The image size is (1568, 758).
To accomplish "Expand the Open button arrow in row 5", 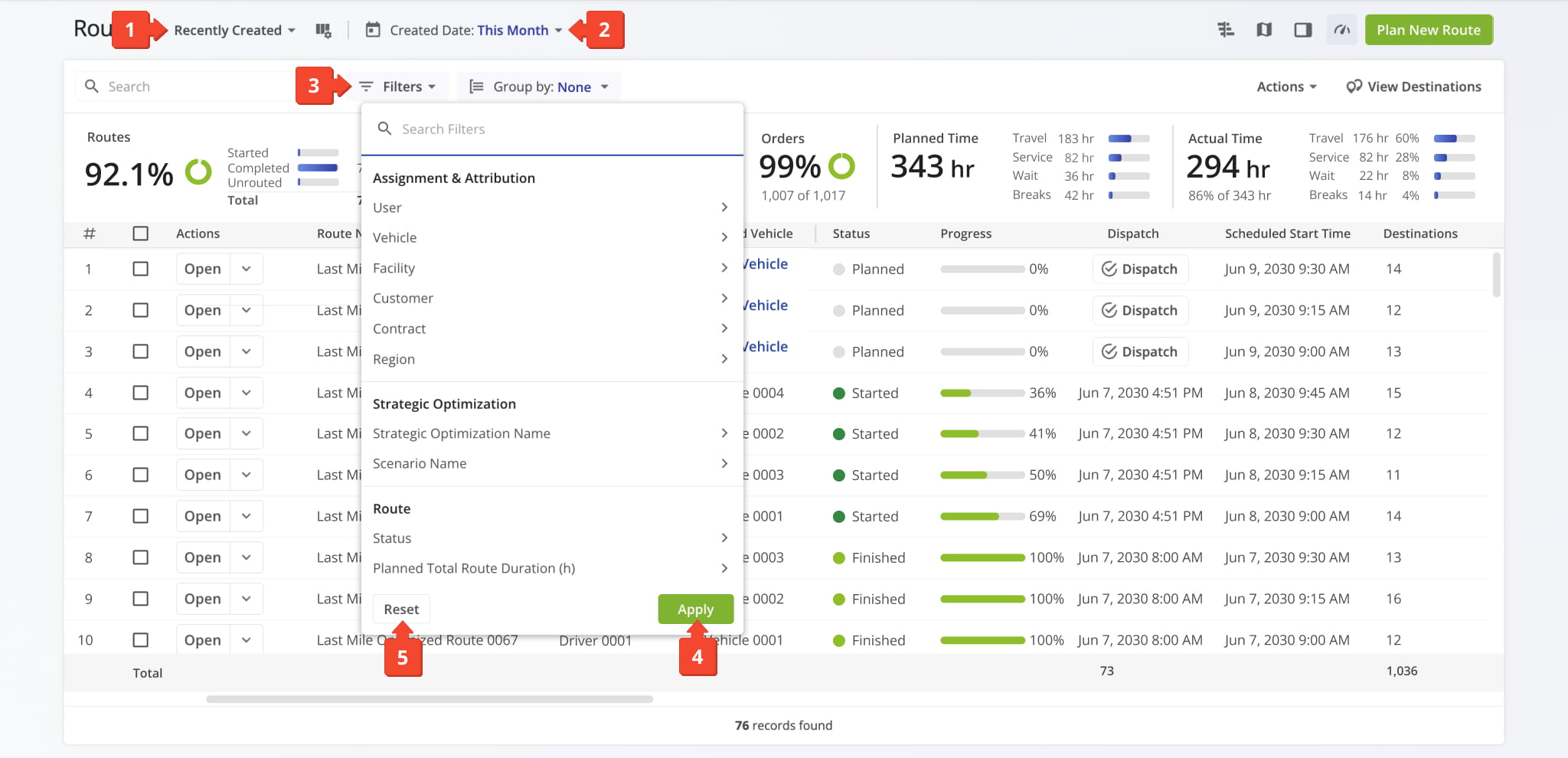I will 247,433.
